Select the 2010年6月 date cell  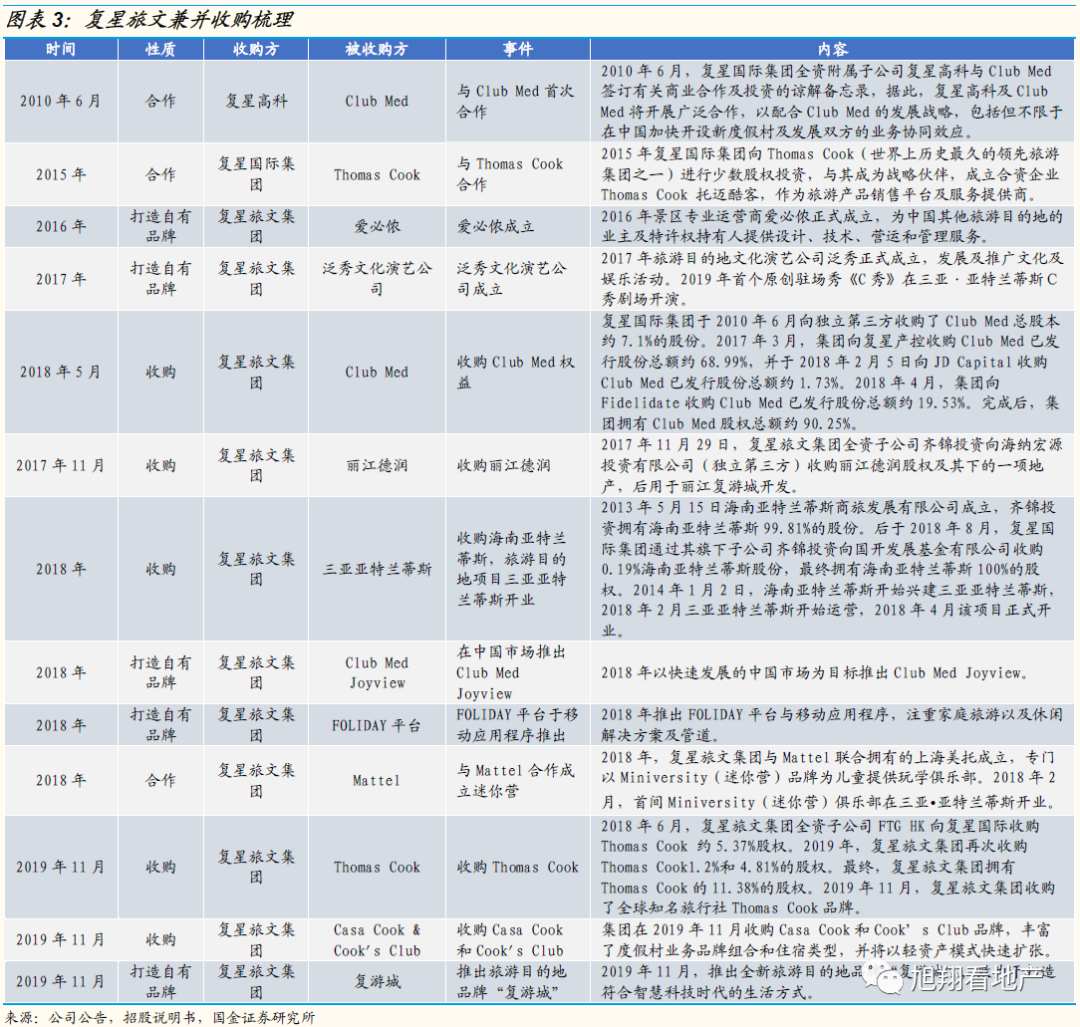pyautogui.click(x=61, y=101)
